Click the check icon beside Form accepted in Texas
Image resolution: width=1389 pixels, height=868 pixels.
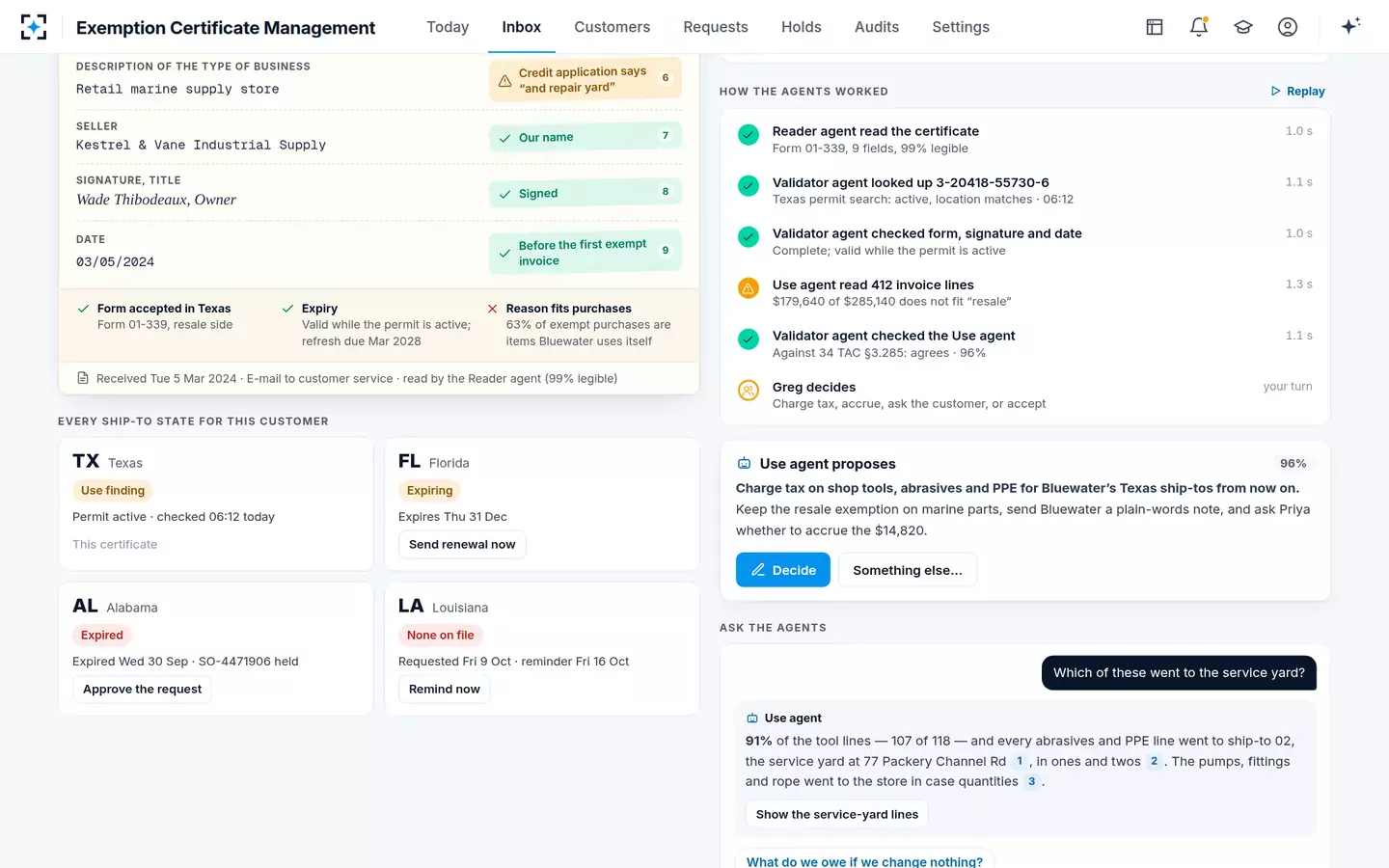tap(83, 309)
